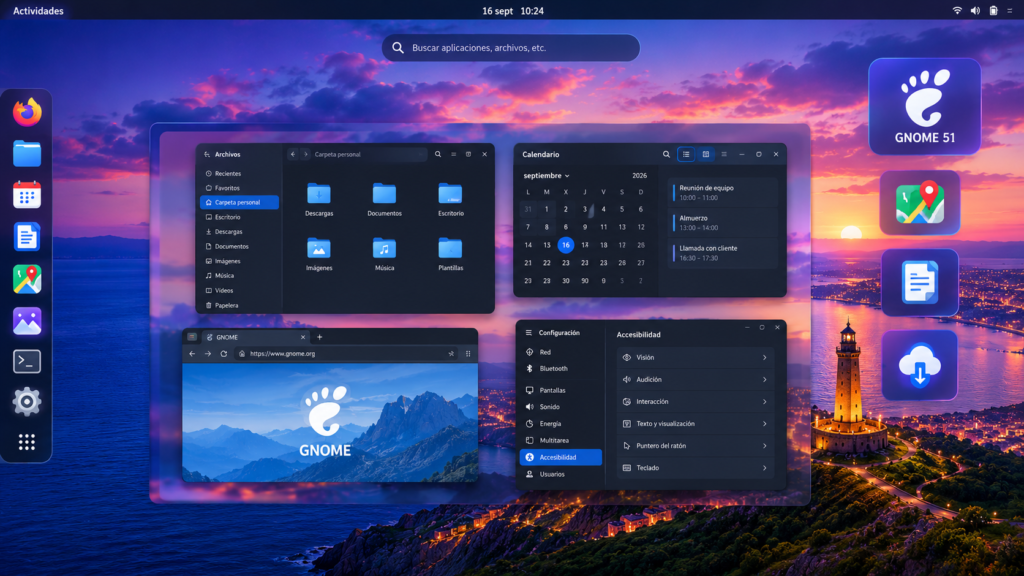Open the Maps tile on the right
The image size is (1024, 576).
(x=920, y=203)
